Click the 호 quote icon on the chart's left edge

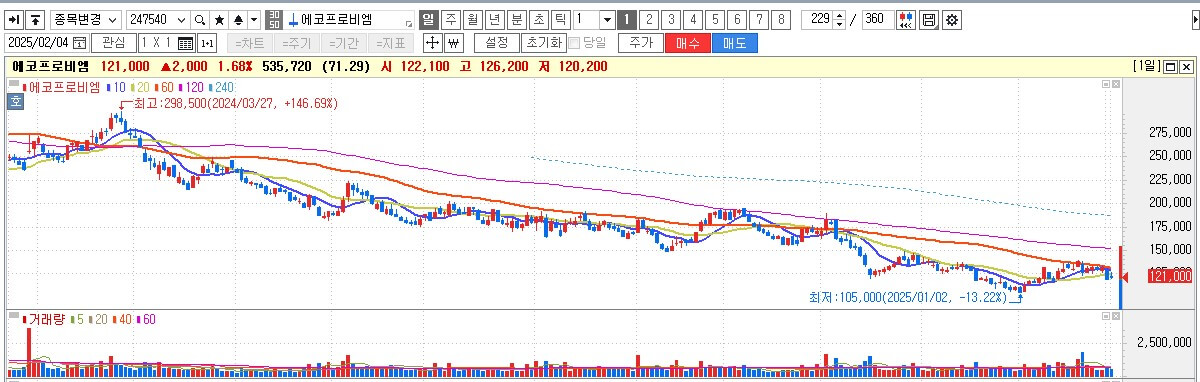pyautogui.click(x=15, y=101)
